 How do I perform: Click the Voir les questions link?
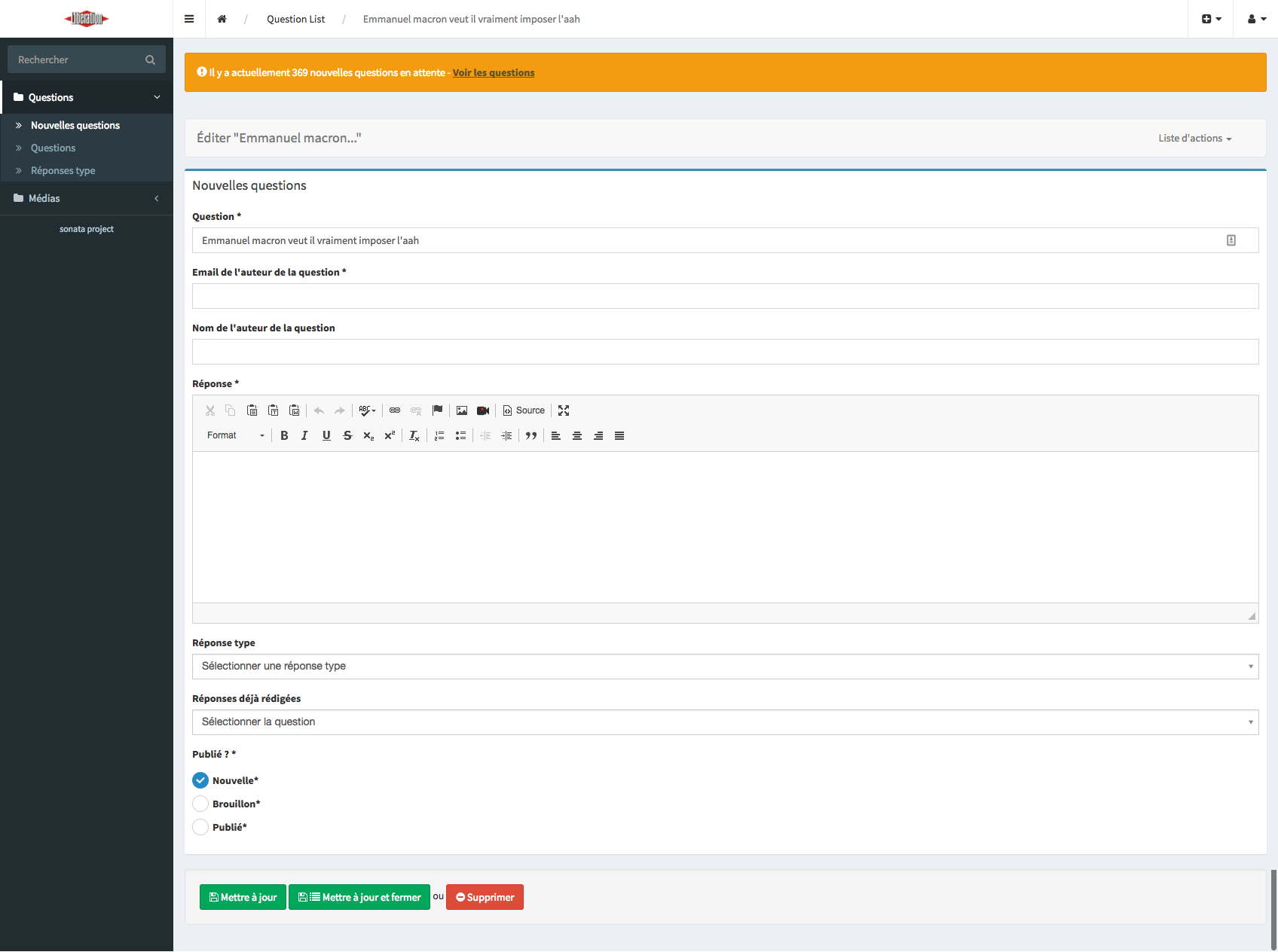point(494,72)
